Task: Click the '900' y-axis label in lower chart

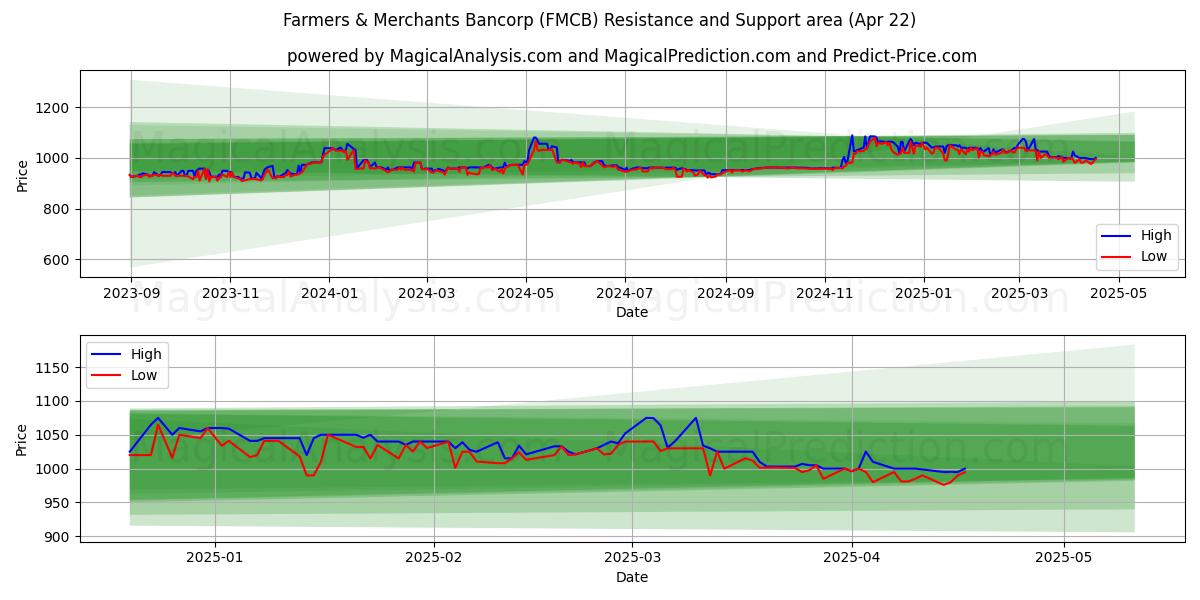Action: coord(59,537)
